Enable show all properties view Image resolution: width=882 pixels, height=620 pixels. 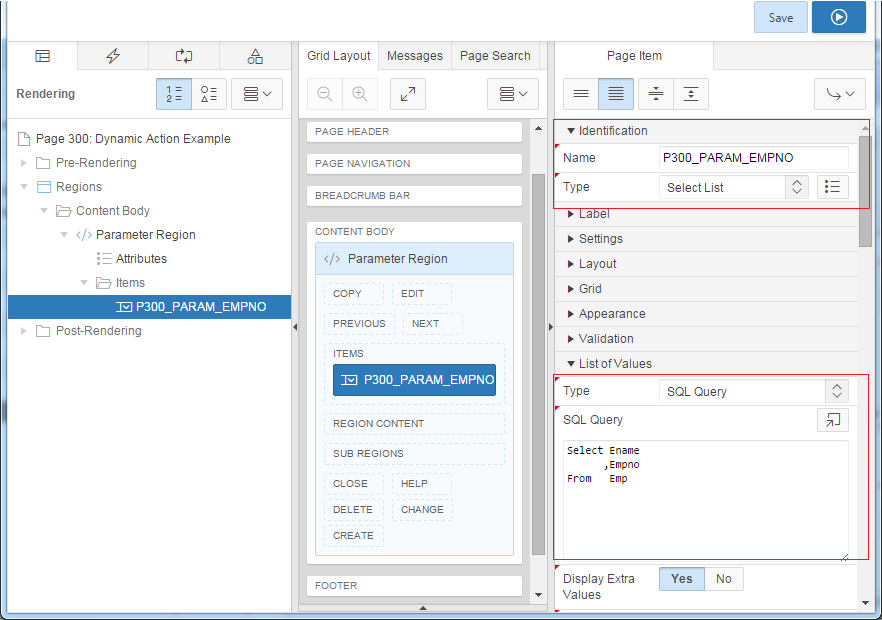coord(616,93)
